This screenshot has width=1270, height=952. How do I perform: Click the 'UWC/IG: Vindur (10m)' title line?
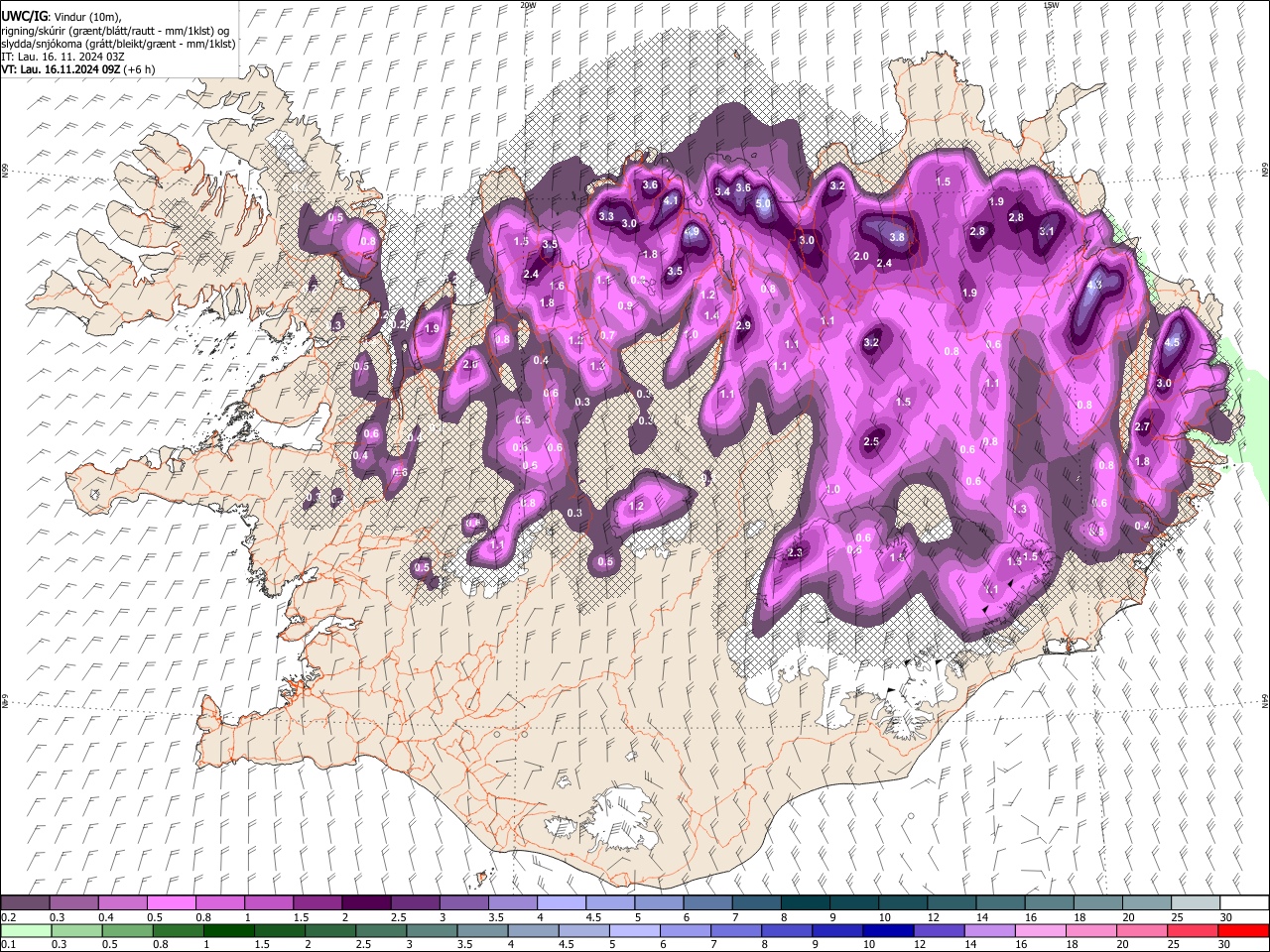pos(62,16)
